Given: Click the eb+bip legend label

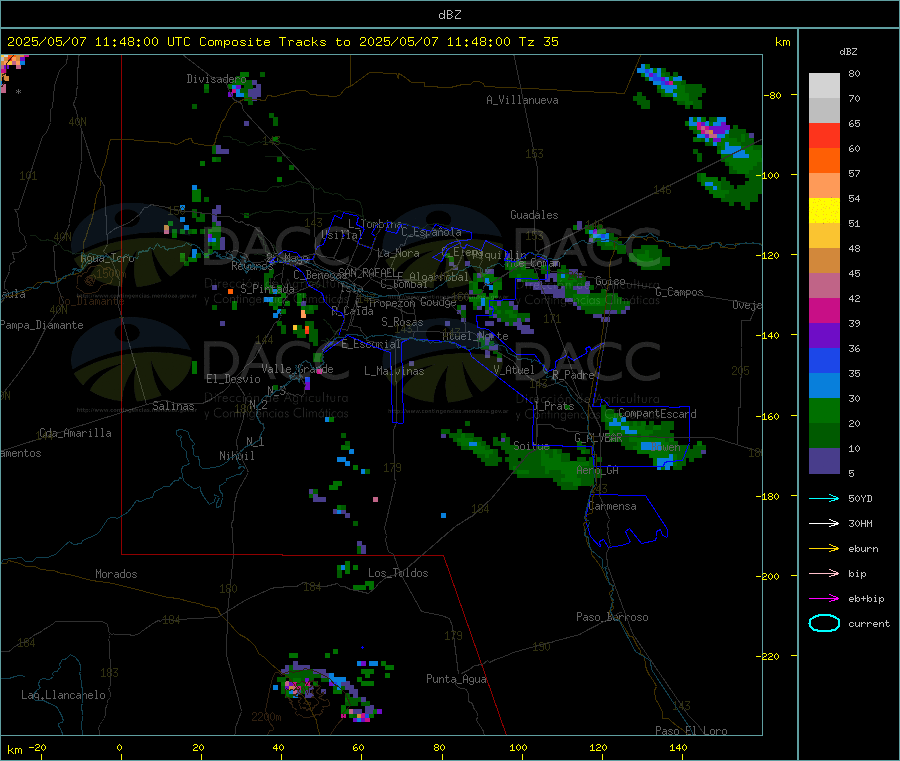Looking at the screenshot, I should (866, 599).
